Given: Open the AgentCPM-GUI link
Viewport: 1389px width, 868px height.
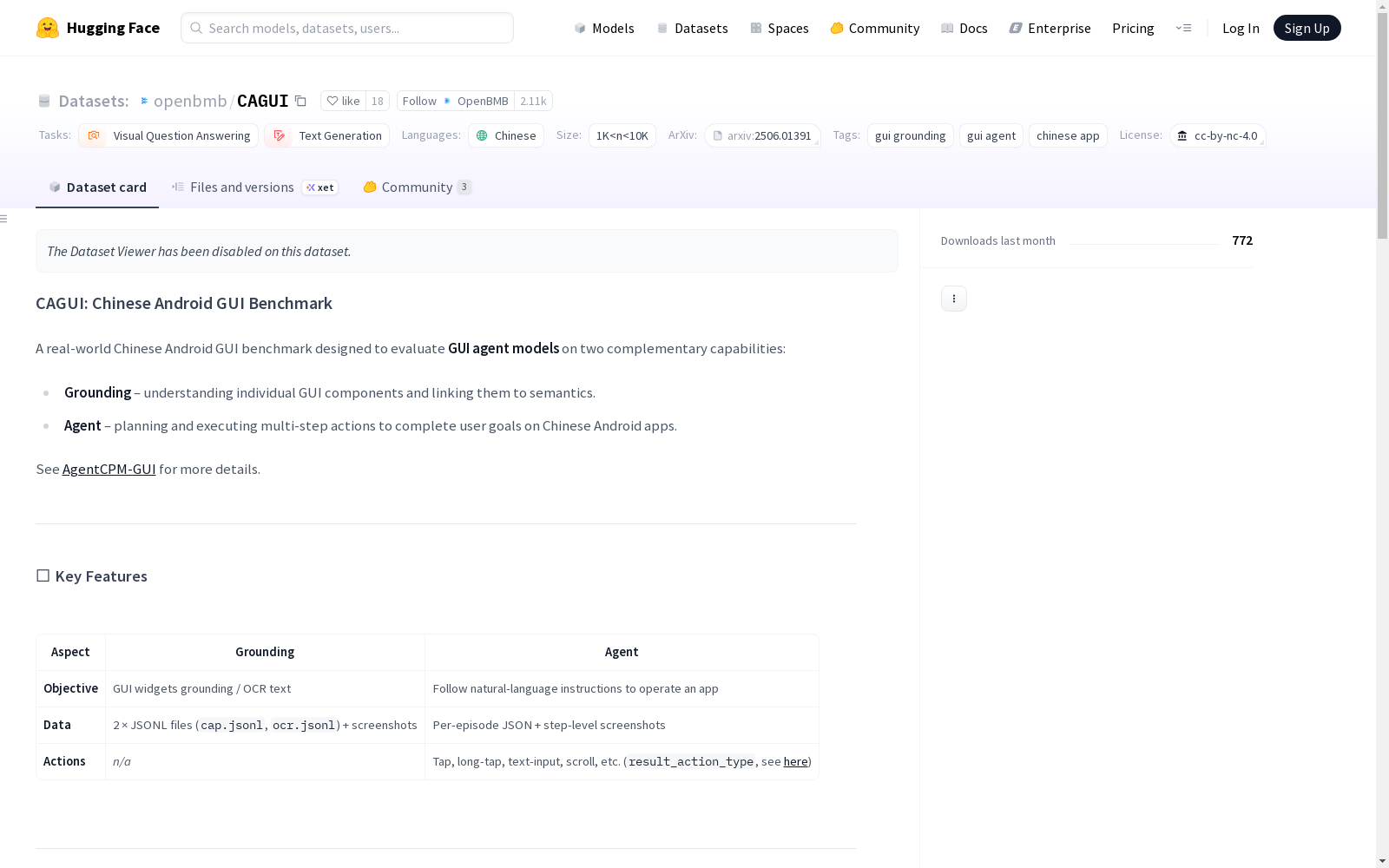Looking at the screenshot, I should (109, 469).
